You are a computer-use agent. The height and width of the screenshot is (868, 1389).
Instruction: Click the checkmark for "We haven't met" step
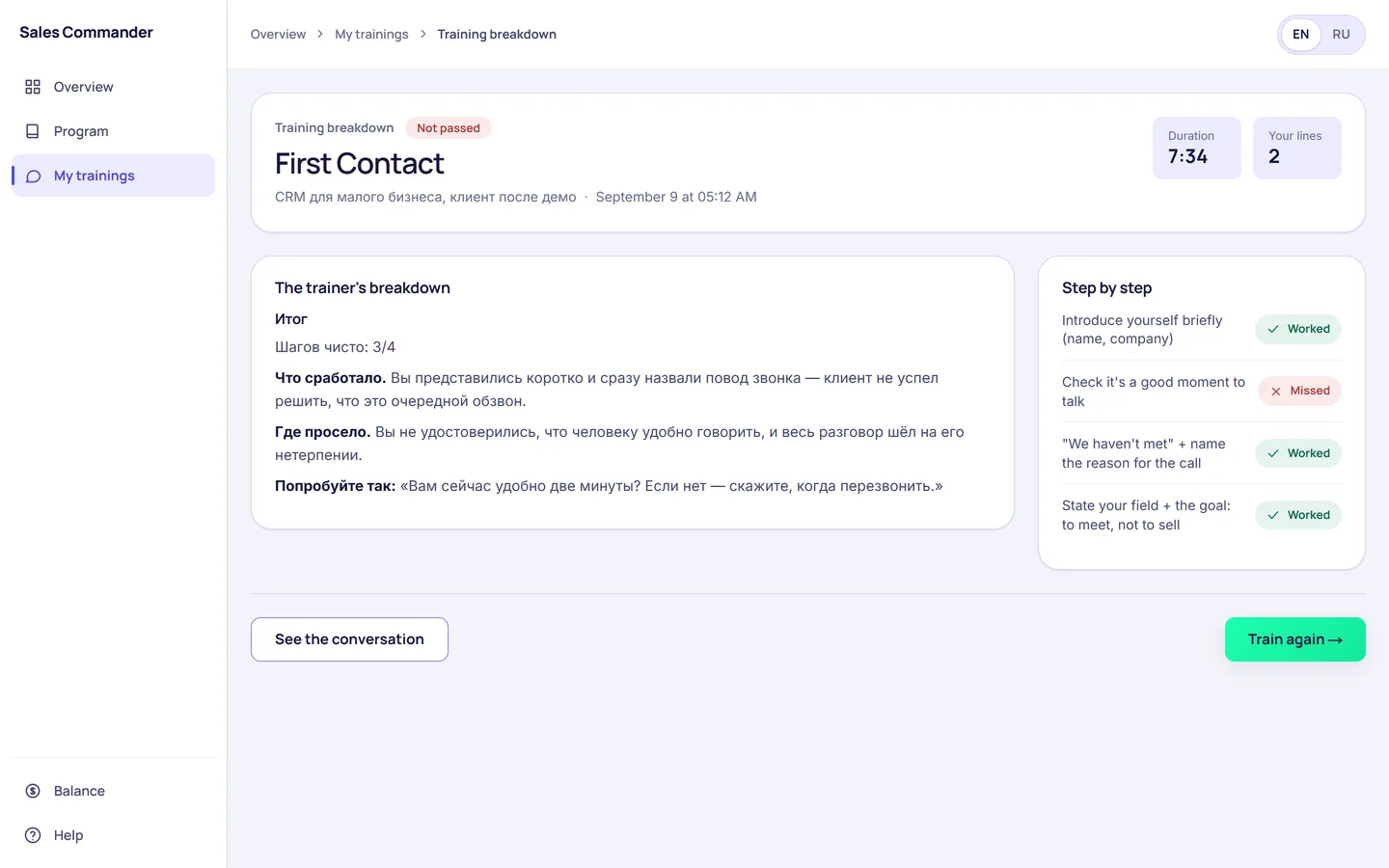point(1273,453)
